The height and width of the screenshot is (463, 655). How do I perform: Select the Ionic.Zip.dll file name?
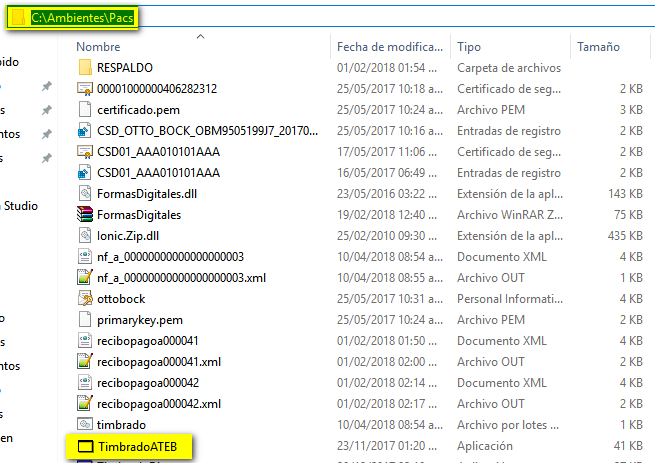pyautogui.click(x=128, y=236)
